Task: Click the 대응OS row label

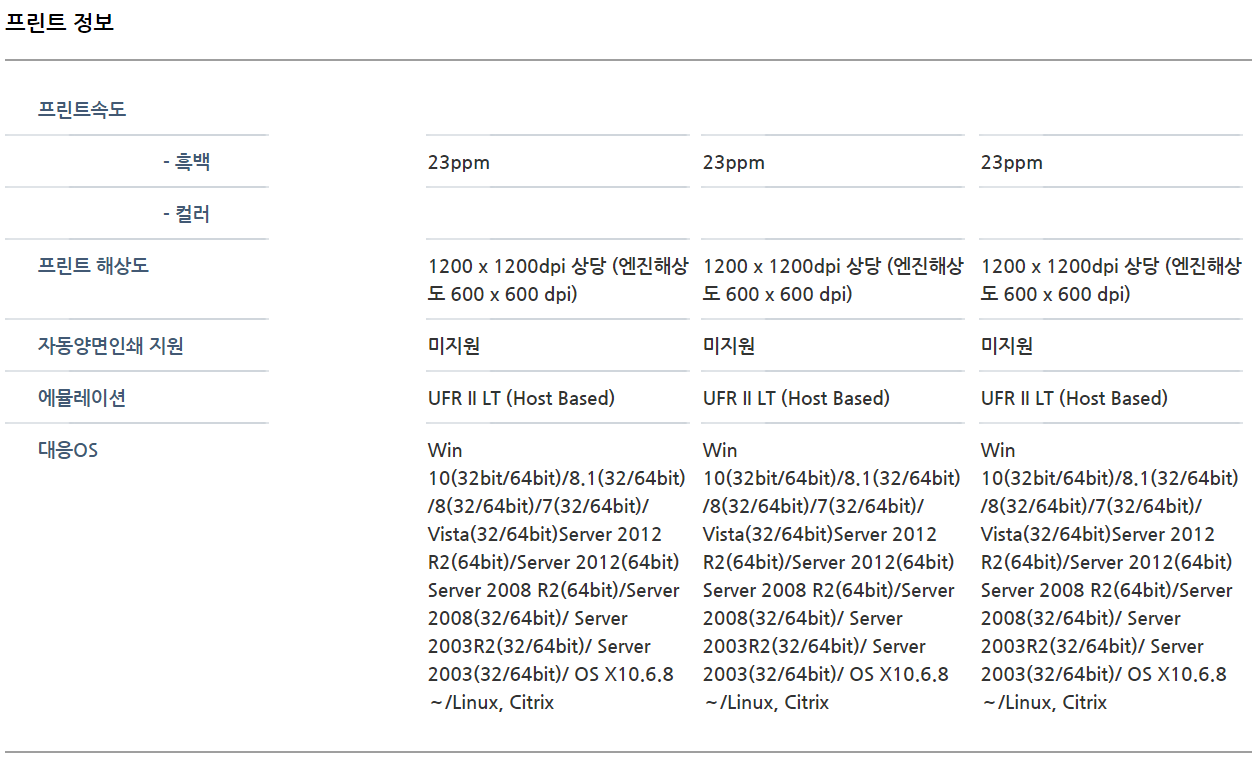Action: click(68, 450)
